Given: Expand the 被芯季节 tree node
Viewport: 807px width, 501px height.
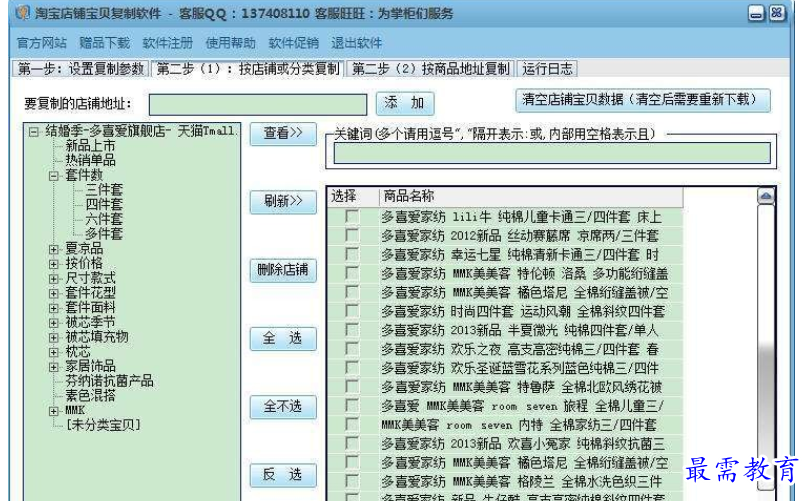Looking at the screenshot, I should [x=54, y=323].
